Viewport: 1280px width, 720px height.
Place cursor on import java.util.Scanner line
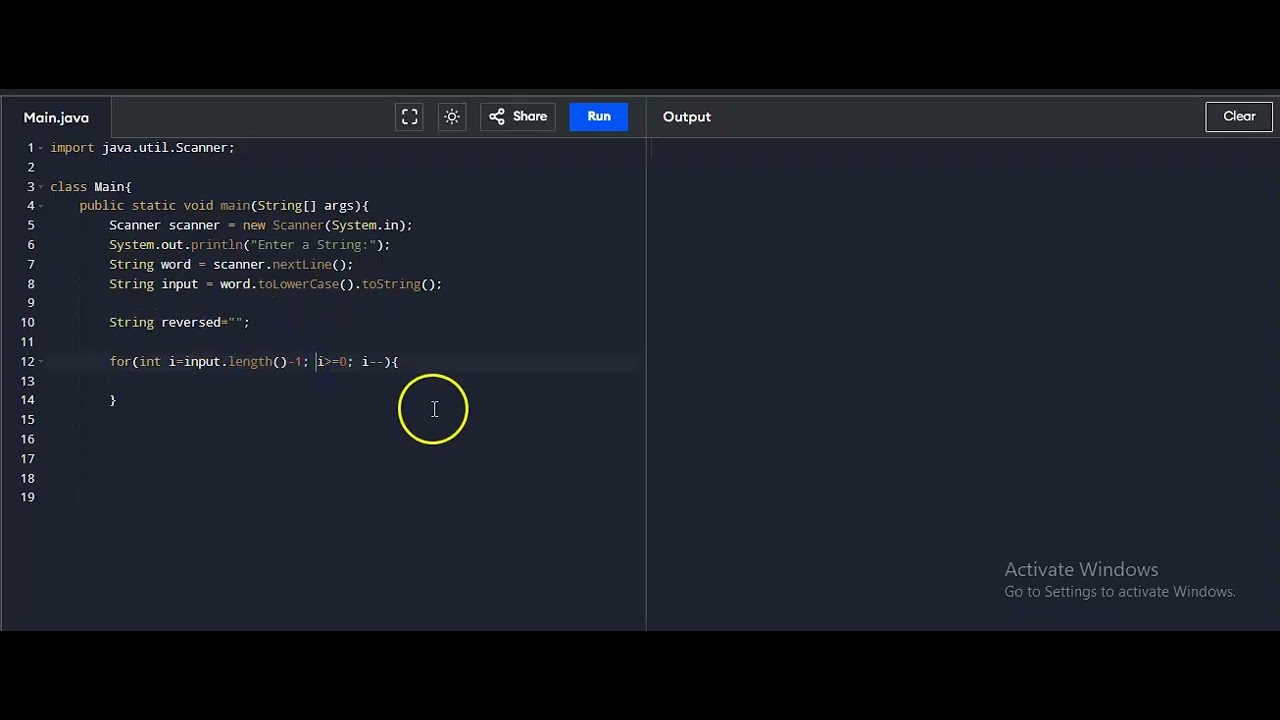[x=142, y=148]
